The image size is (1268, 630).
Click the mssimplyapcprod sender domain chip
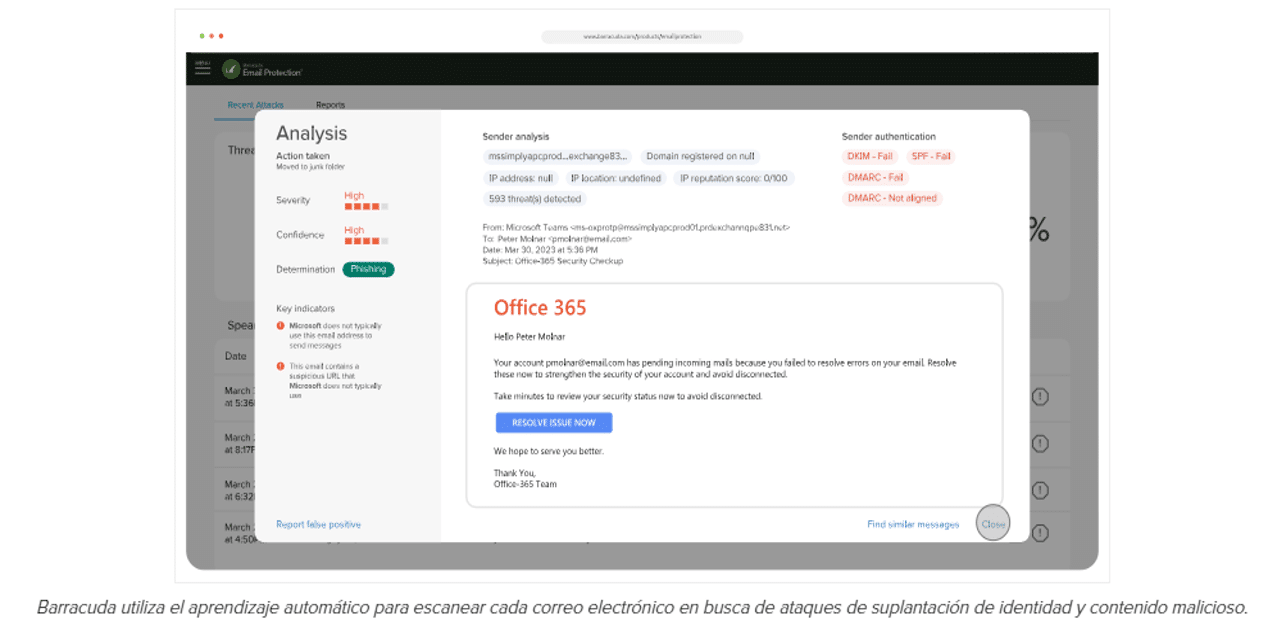click(x=557, y=156)
